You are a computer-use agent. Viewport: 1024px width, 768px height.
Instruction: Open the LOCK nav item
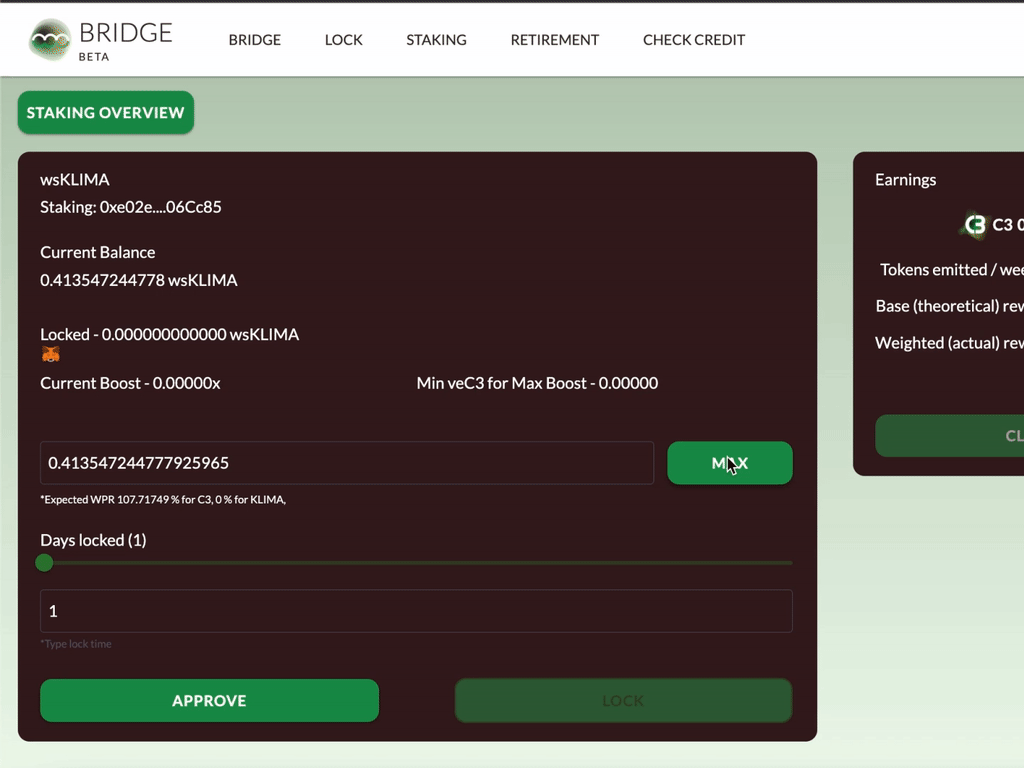click(x=344, y=40)
